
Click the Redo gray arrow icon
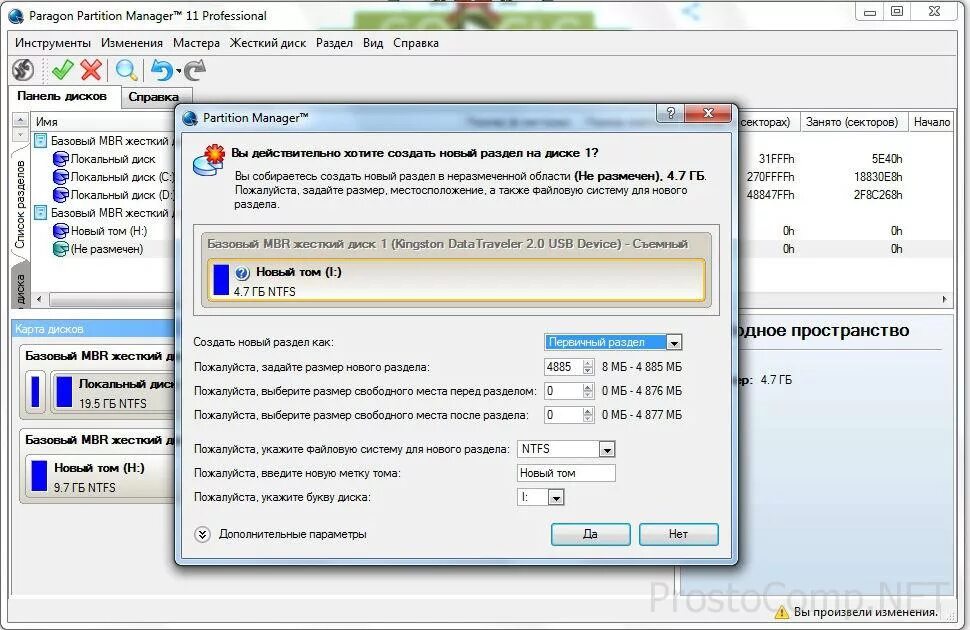(x=195, y=70)
